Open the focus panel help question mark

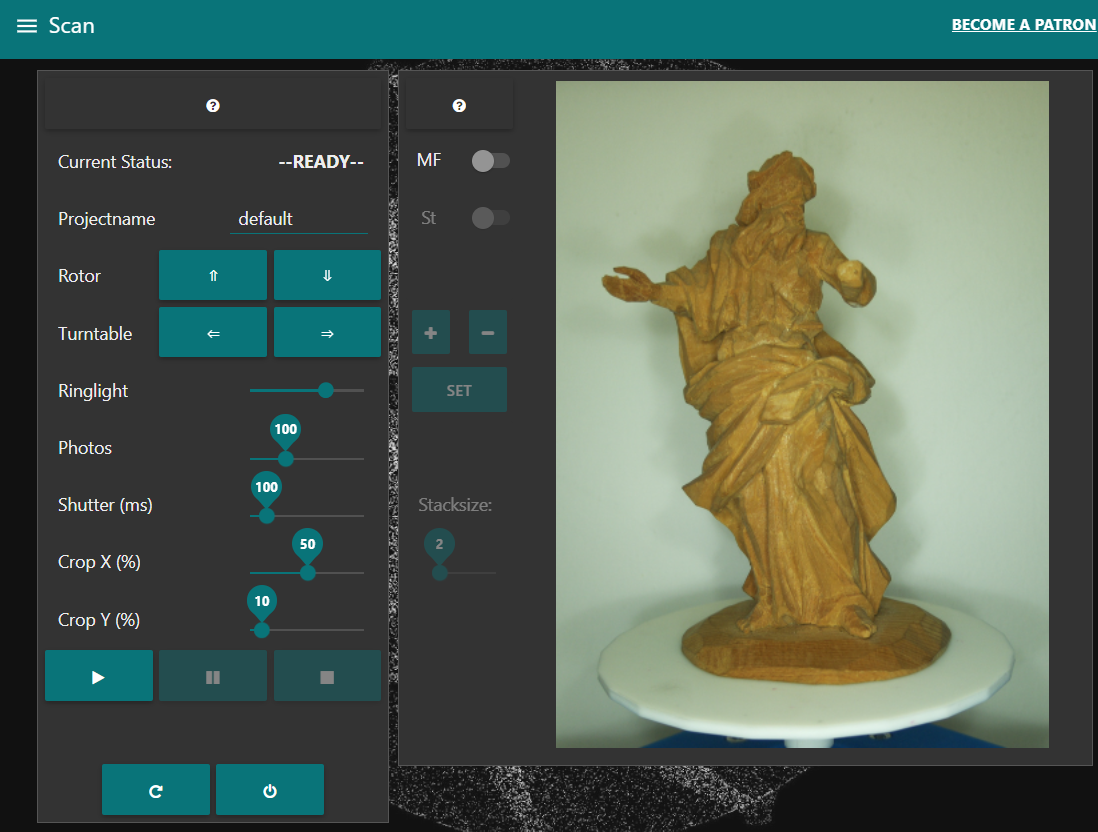tap(459, 106)
